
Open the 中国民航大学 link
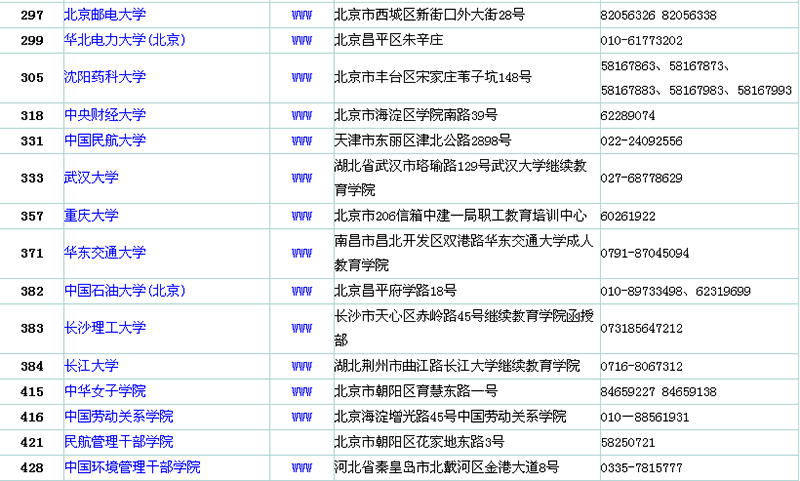[105, 141]
